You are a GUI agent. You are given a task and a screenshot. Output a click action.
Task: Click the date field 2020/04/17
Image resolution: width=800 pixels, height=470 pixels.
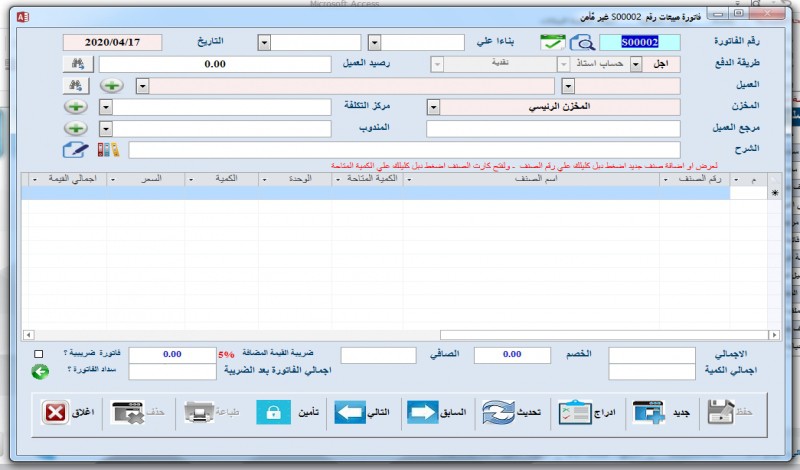pos(112,42)
